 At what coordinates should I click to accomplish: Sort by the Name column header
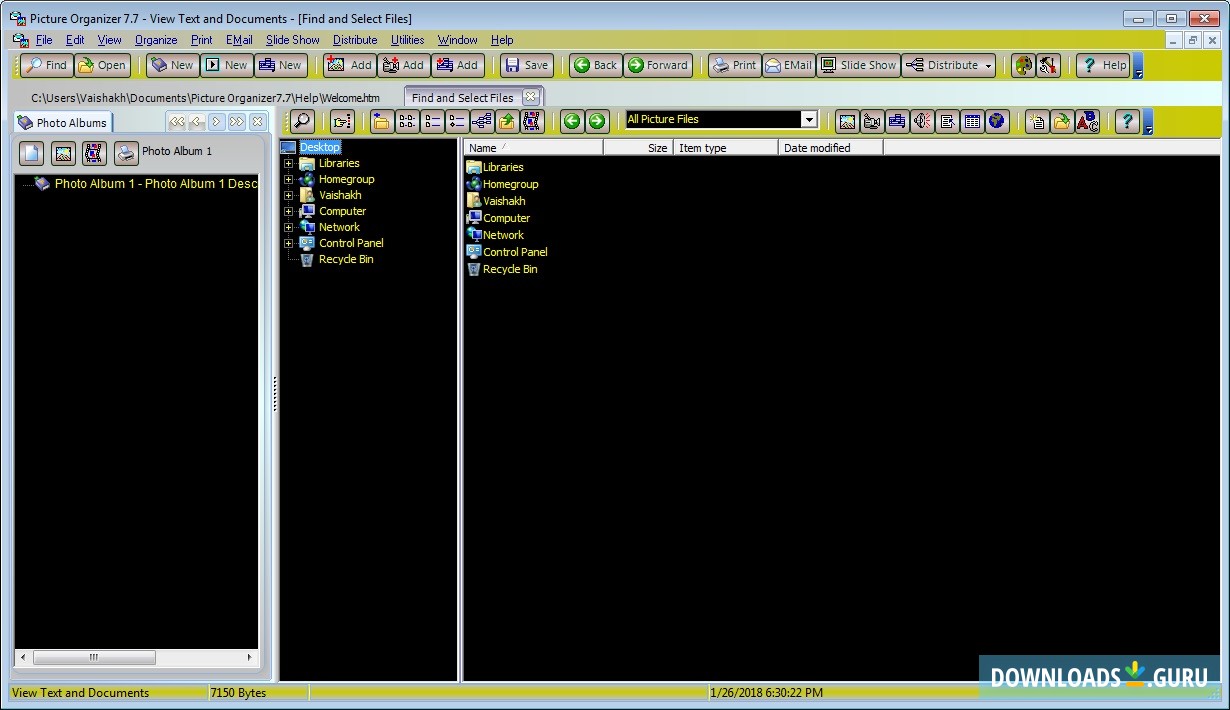533,147
